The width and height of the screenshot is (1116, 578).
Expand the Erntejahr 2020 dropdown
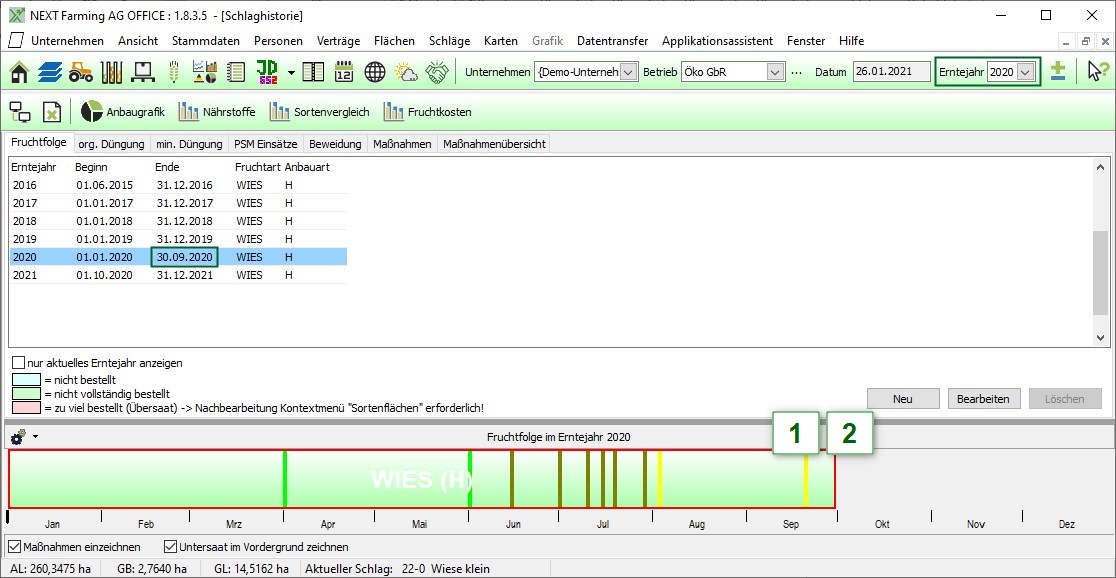1025,72
